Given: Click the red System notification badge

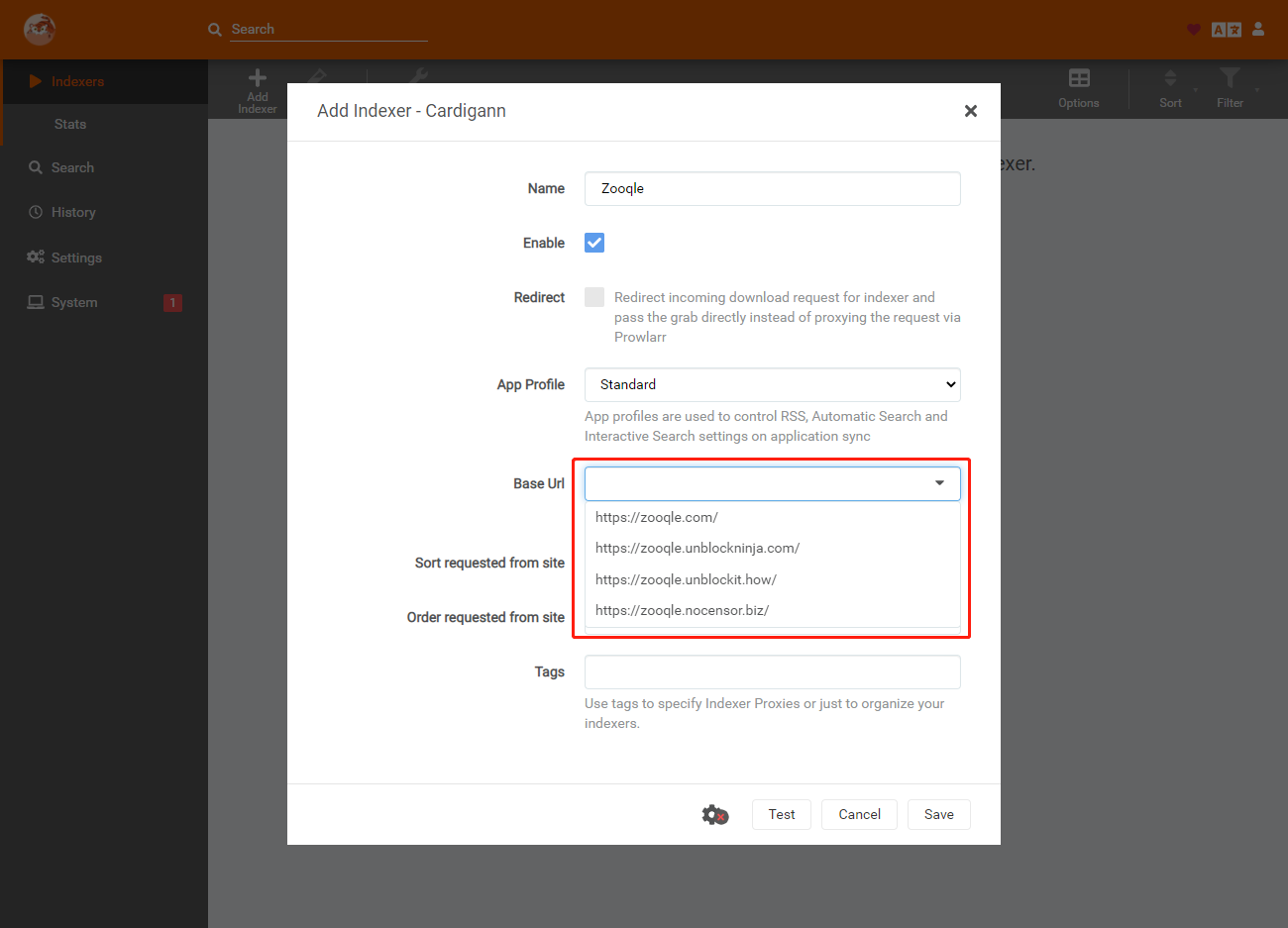Looking at the screenshot, I should tap(172, 303).
